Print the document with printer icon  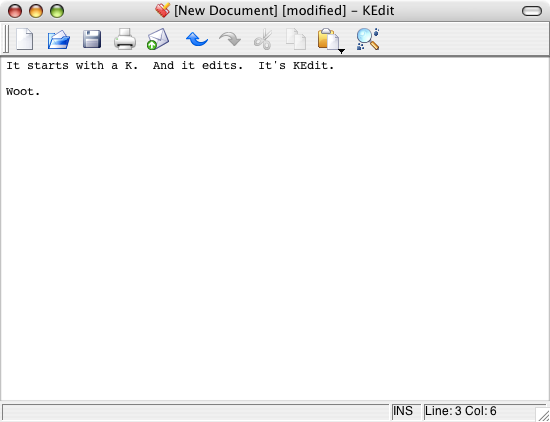[125, 39]
